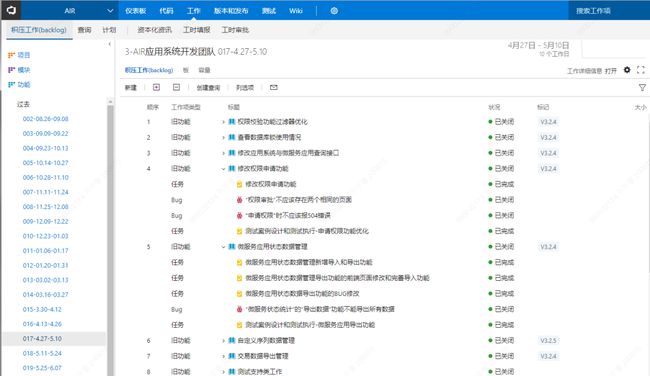
Task: Click the 搜索工作项 search field
Action: point(608,10)
